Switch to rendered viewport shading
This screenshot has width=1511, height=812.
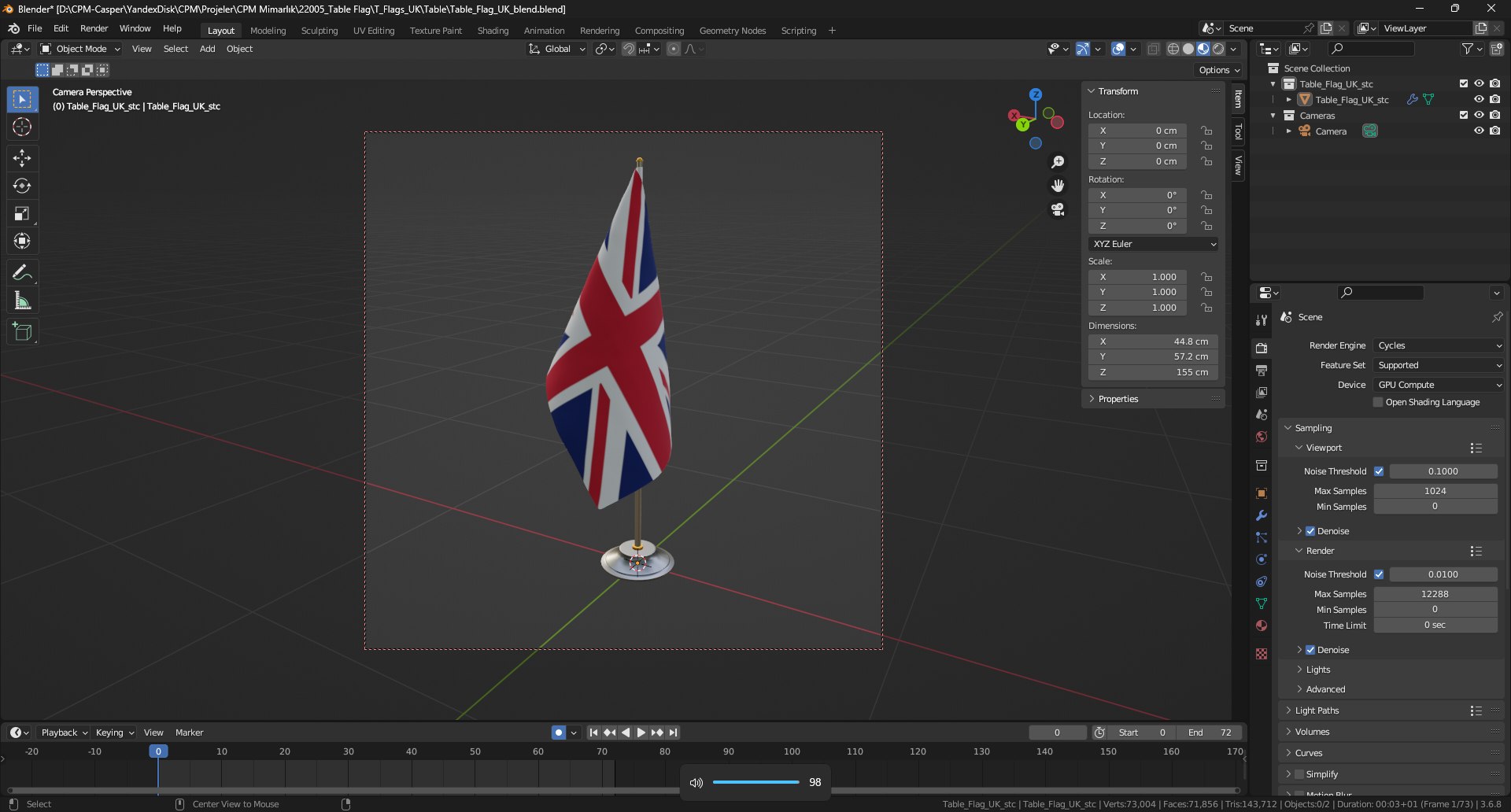(x=1218, y=49)
